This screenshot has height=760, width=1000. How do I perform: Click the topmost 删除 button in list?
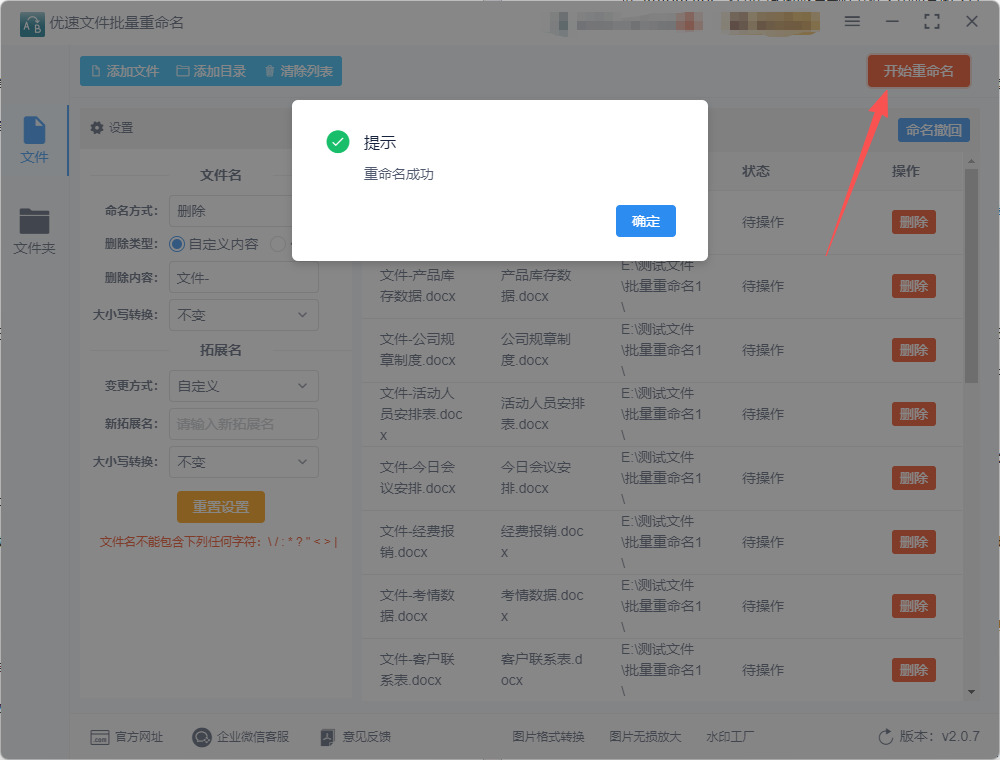[913, 222]
